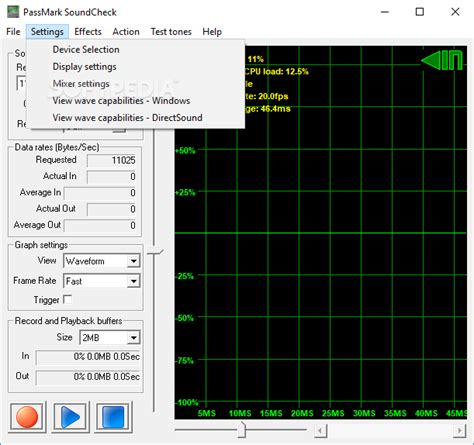Click the -50% axis label
The image size is (474, 445).
[x=184, y=318]
